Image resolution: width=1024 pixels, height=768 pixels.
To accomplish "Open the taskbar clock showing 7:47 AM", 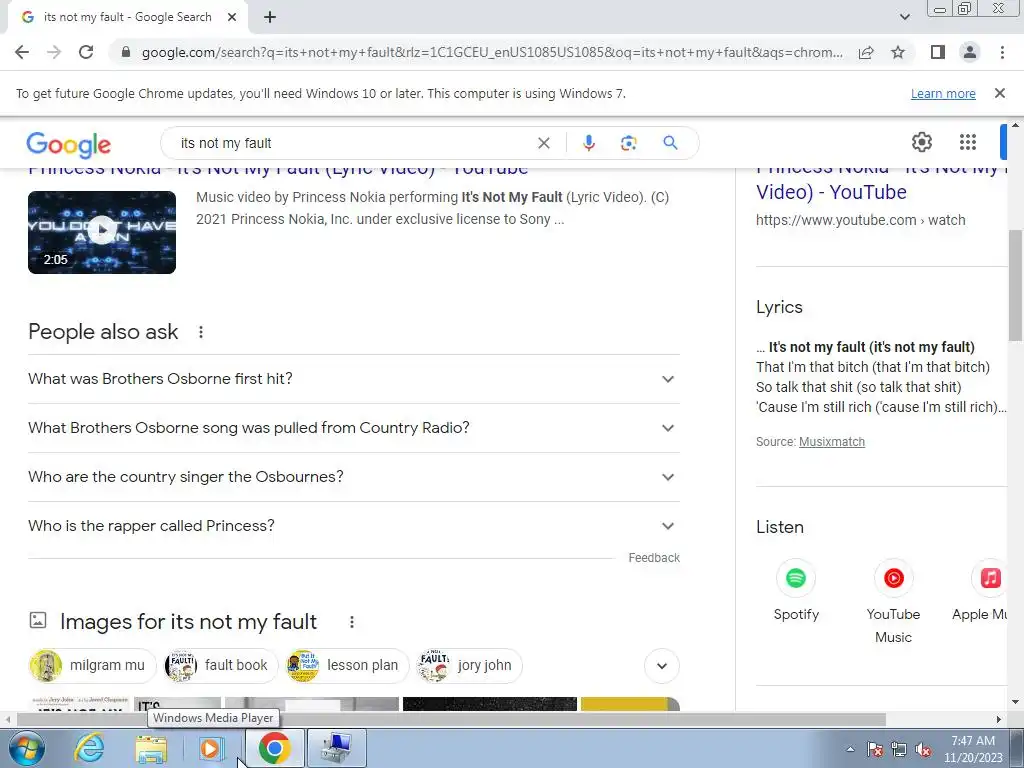I will coord(973,749).
